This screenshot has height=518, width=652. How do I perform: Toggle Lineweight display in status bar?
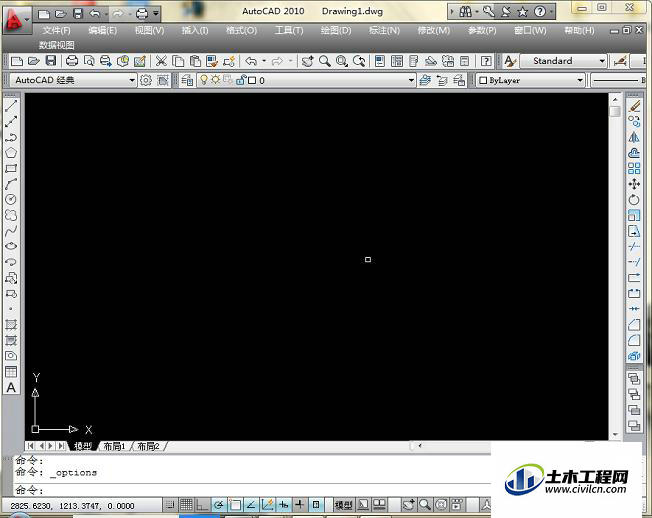[299, 505]
